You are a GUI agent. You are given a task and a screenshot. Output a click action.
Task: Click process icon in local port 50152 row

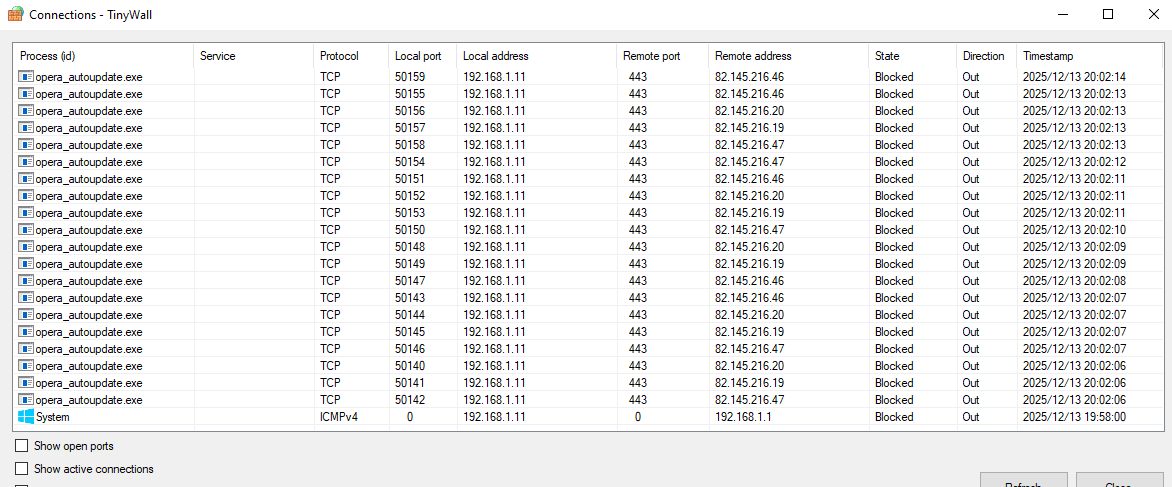(x=26, y=196)
